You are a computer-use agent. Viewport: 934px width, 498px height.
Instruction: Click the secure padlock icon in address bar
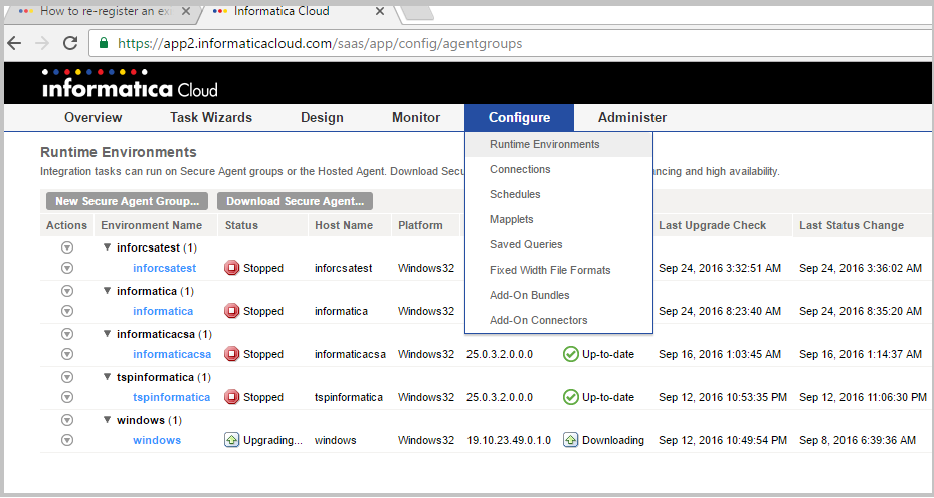(104, 43)
